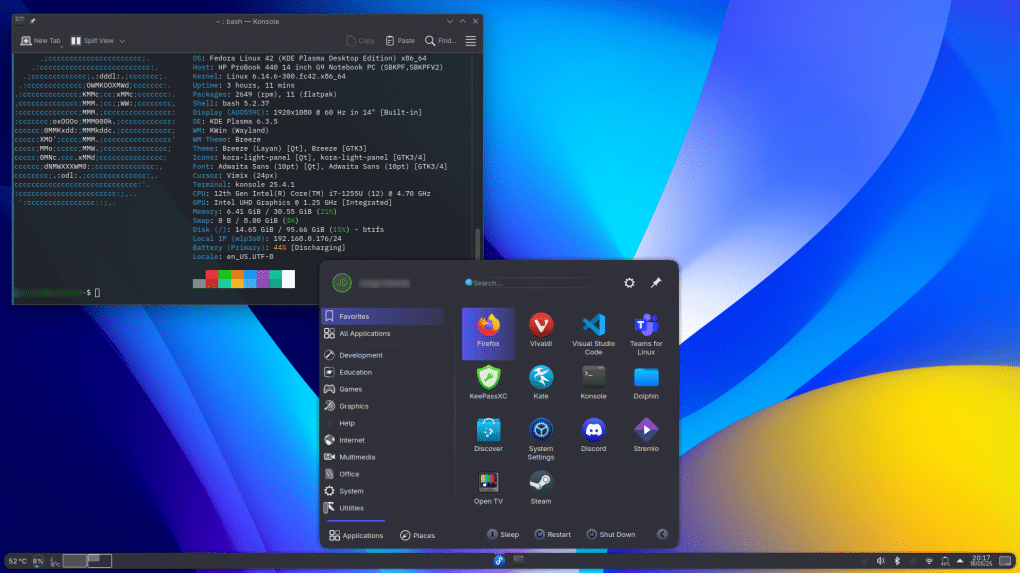Open the Help category
This screenshot has width=1020, height=573.
pos(382,423)
